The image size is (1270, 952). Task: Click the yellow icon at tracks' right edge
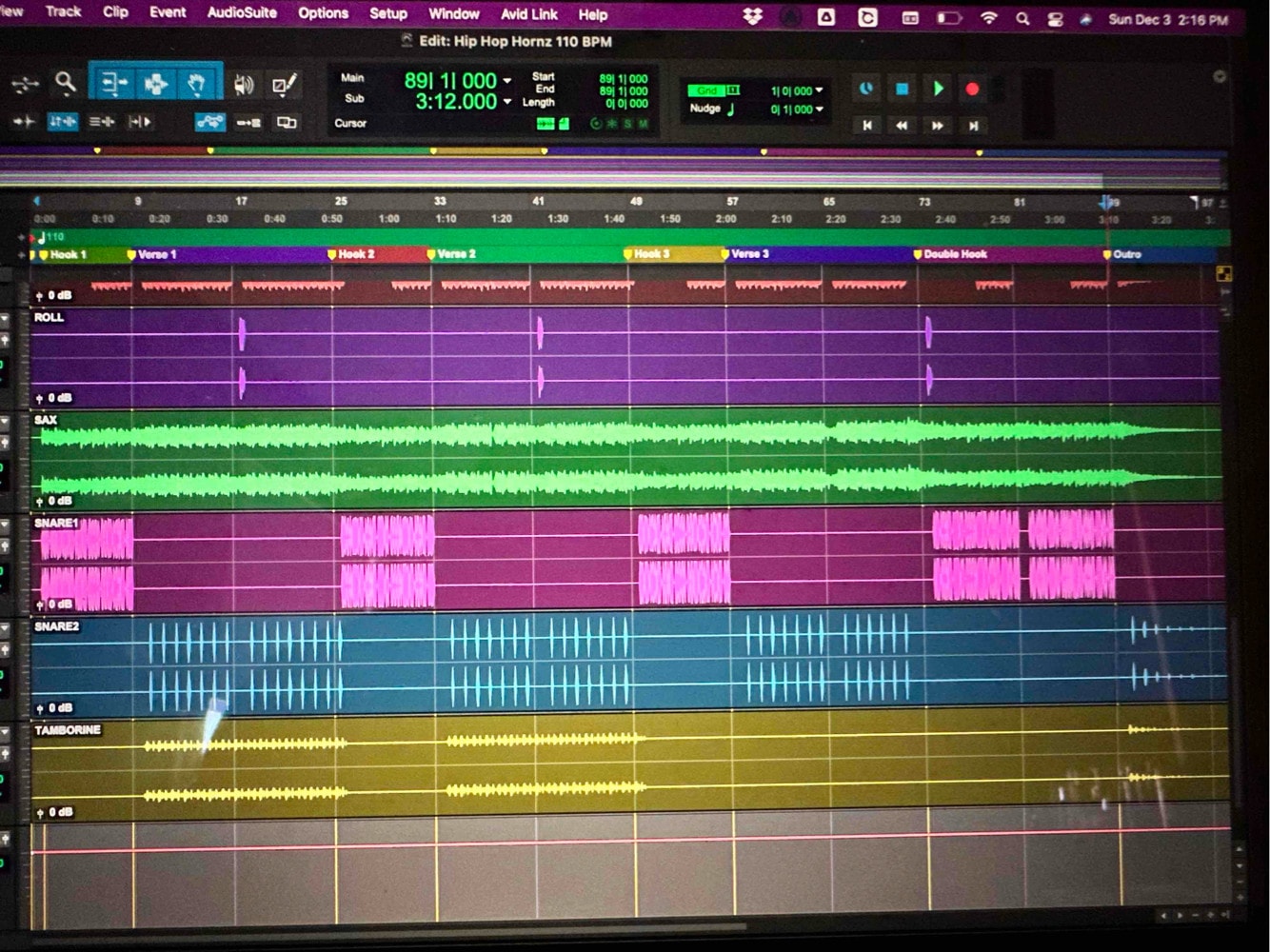(1224, 274)
